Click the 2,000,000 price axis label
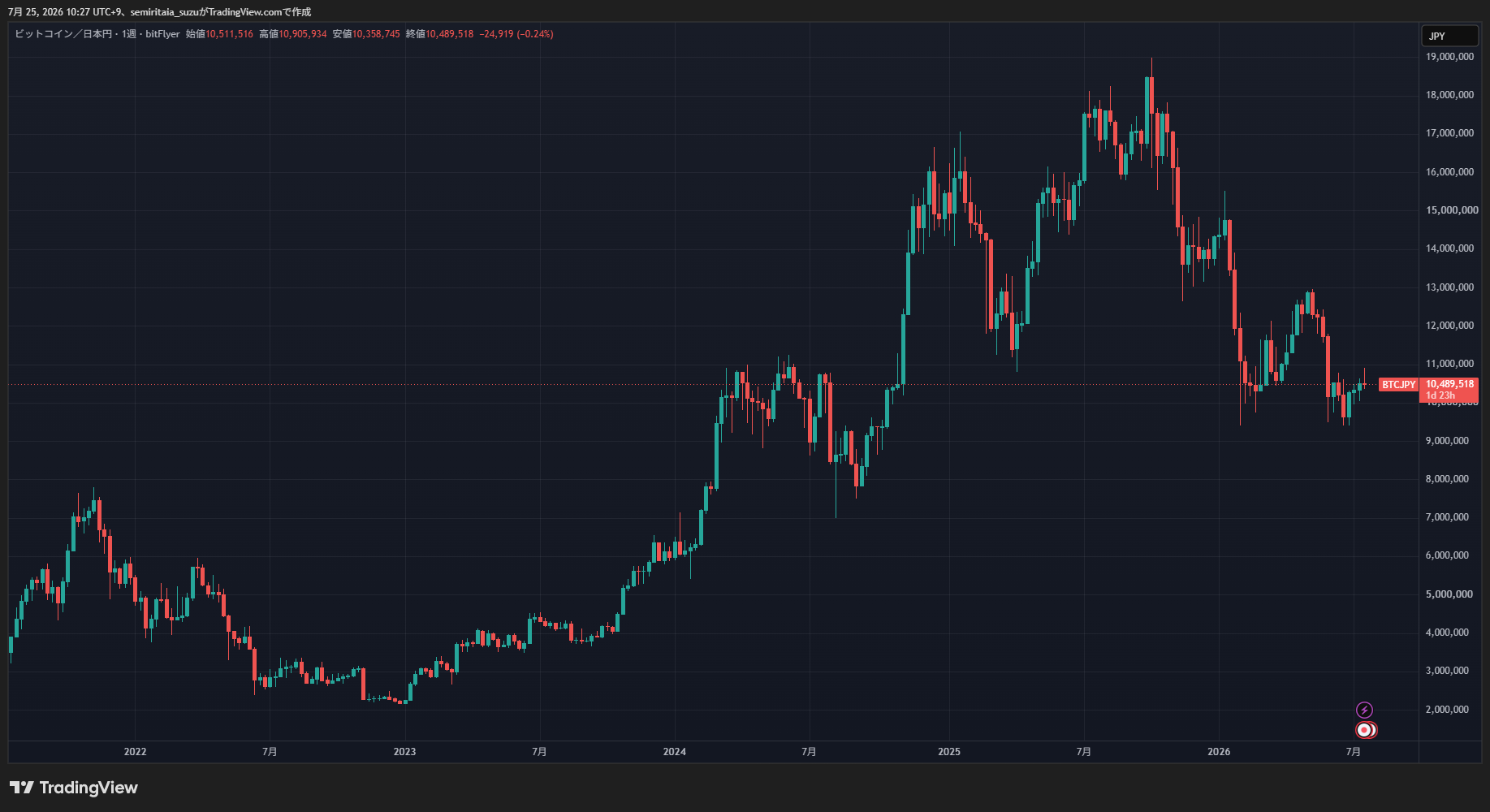 point(1447,710)
